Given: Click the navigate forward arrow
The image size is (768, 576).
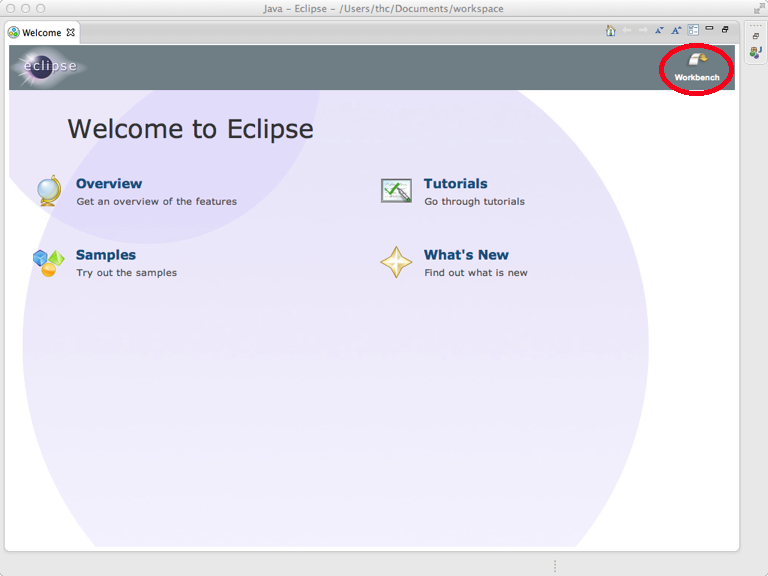Looking at the screenshot, I should pos(643,30).
